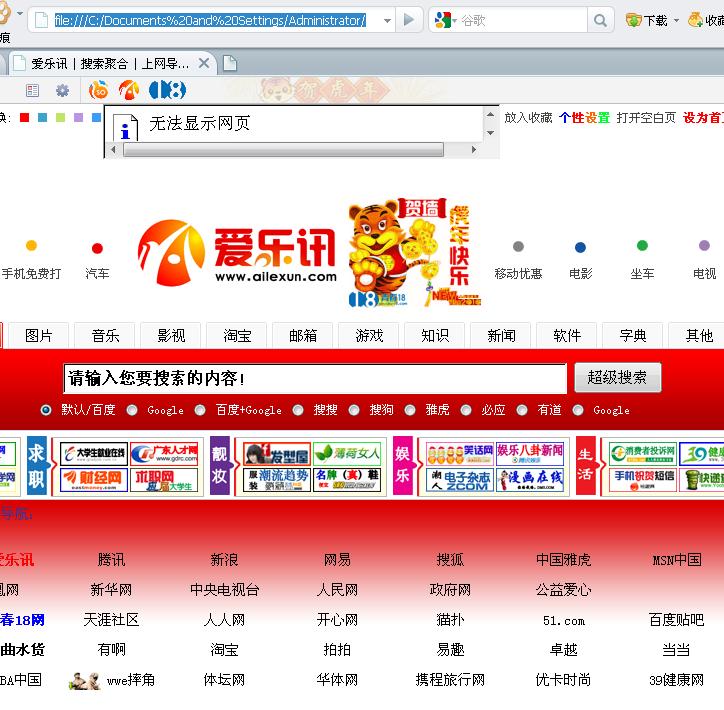The height and width of the screenshot is (710, 724).
Task: Switch to the 爱乐讯 搜索聚合 tab
Action: click(x=109, y=63)
